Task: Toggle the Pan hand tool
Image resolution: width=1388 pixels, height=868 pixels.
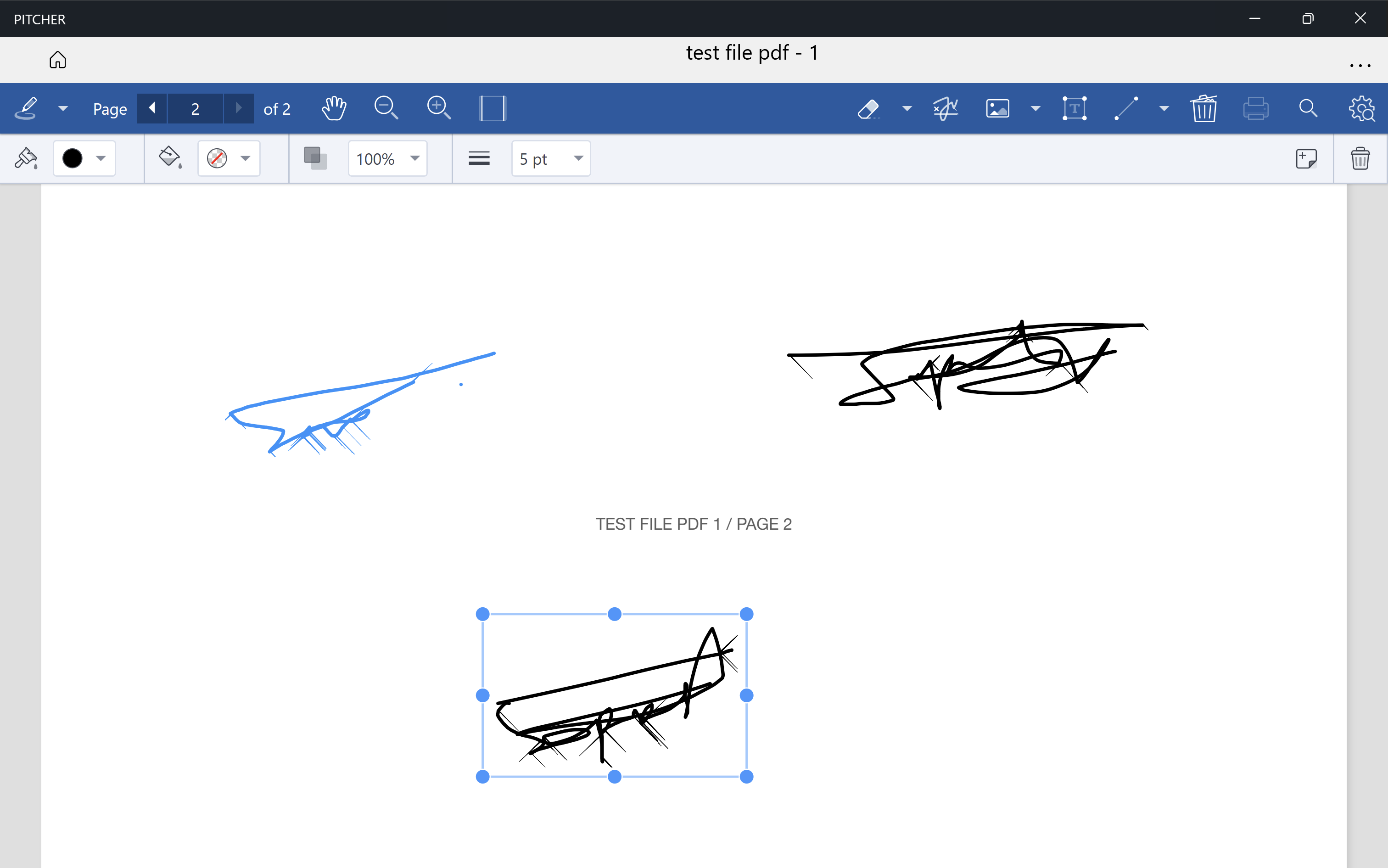Action: [334, 108]
